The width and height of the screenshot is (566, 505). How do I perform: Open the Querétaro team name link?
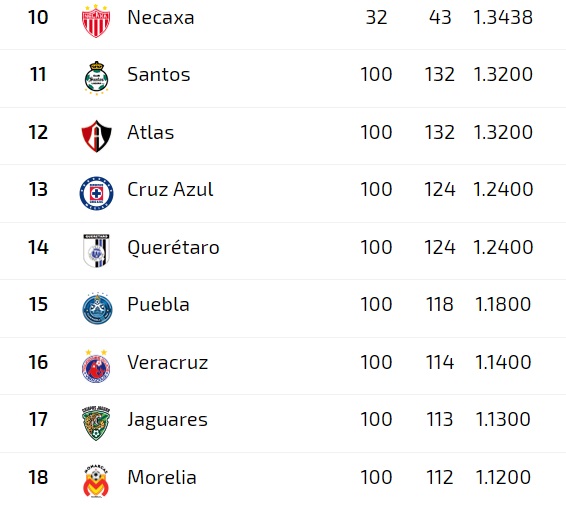173,248
